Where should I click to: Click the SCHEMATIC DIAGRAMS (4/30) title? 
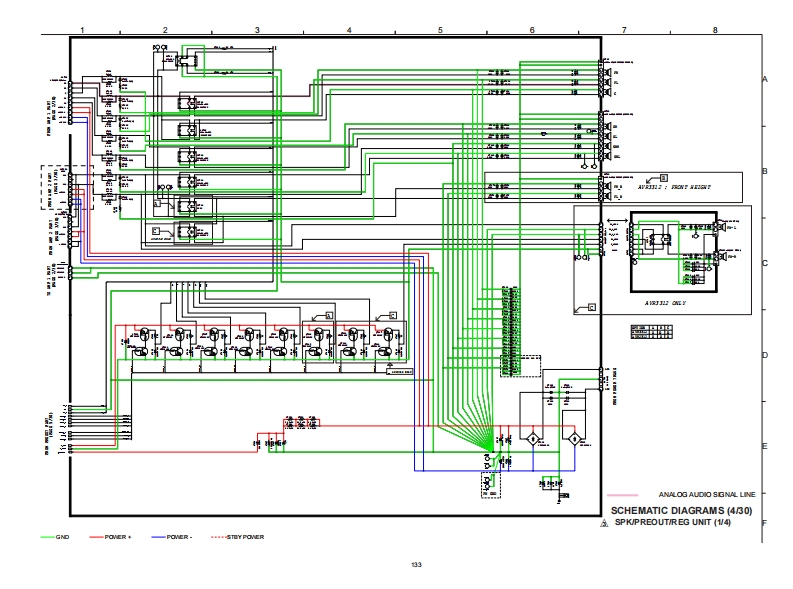pos(683,511)
